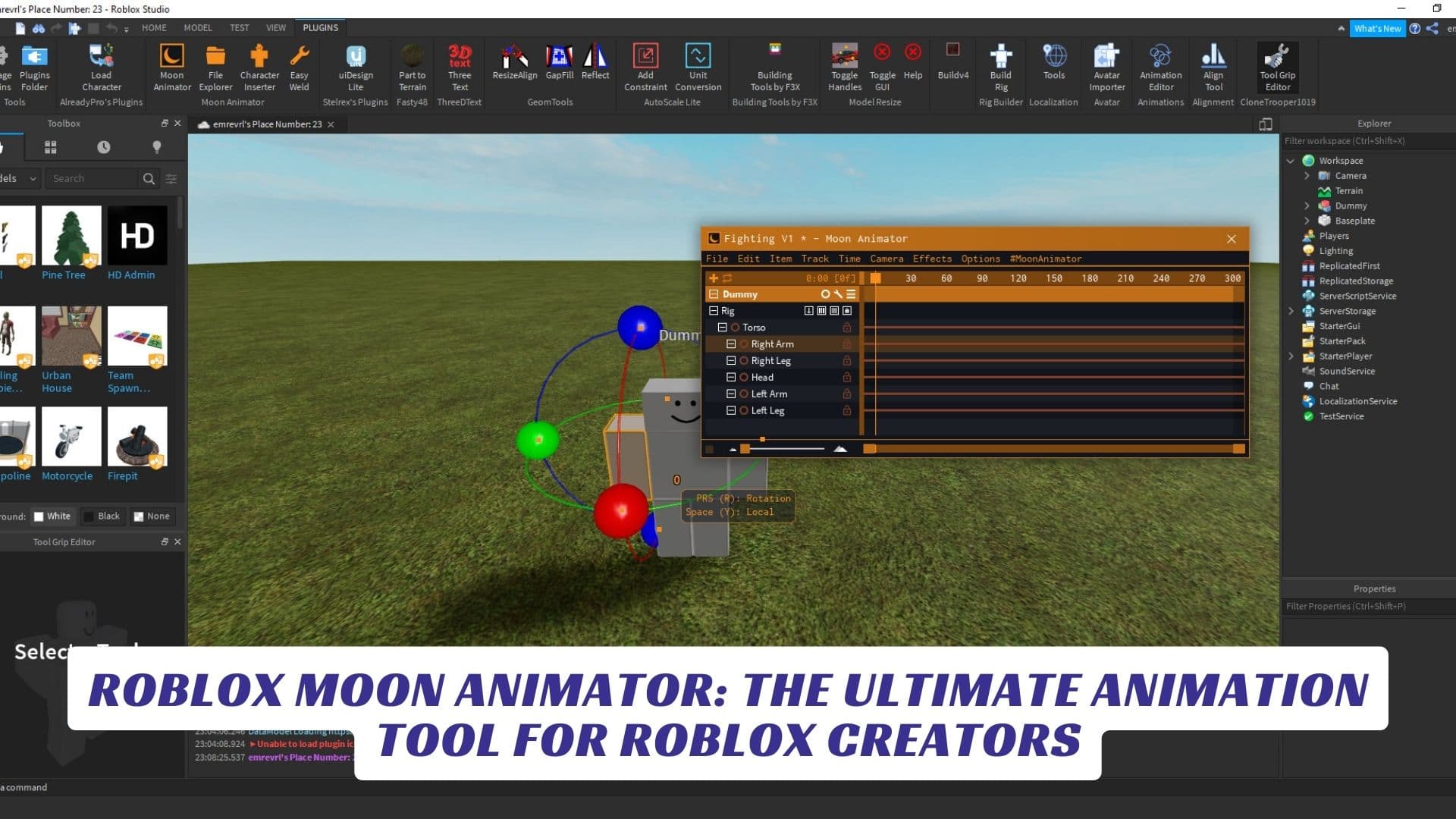Open the Tool Grip Editor plugin
The width and height of the screenshot is (1456, 819).
pos(1277,67)
